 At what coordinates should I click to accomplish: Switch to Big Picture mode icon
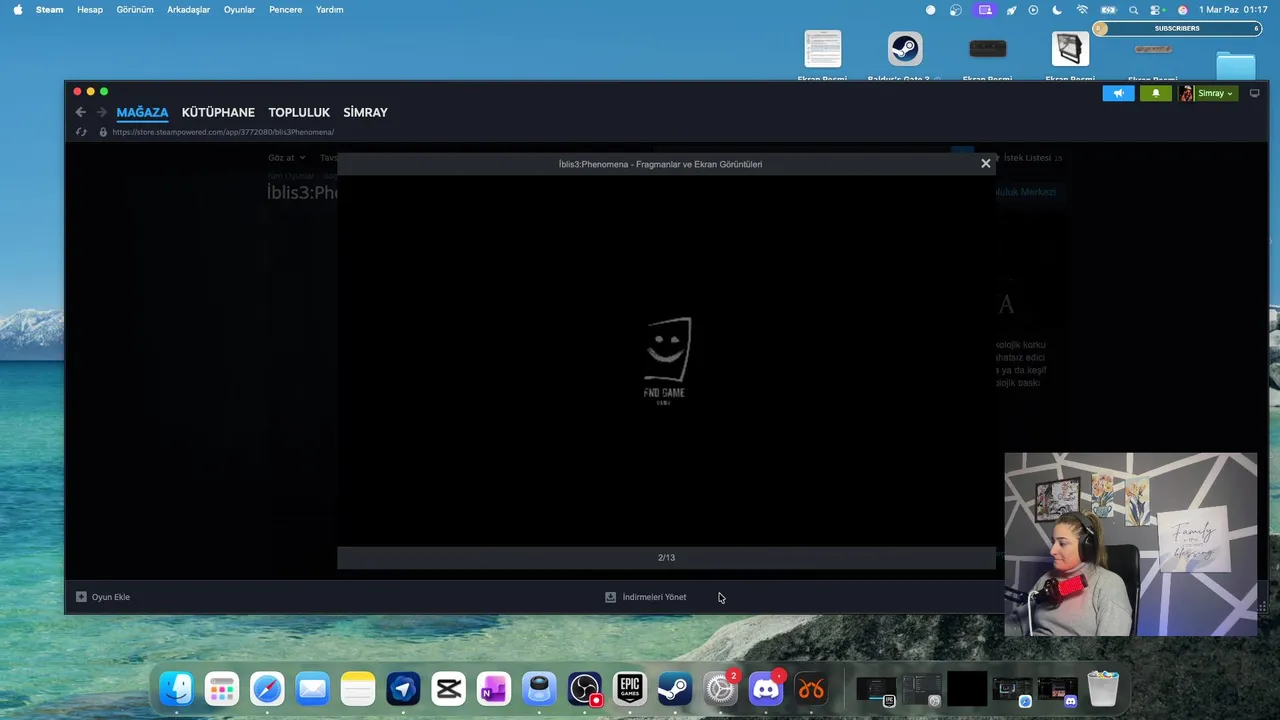(1254, 93)
